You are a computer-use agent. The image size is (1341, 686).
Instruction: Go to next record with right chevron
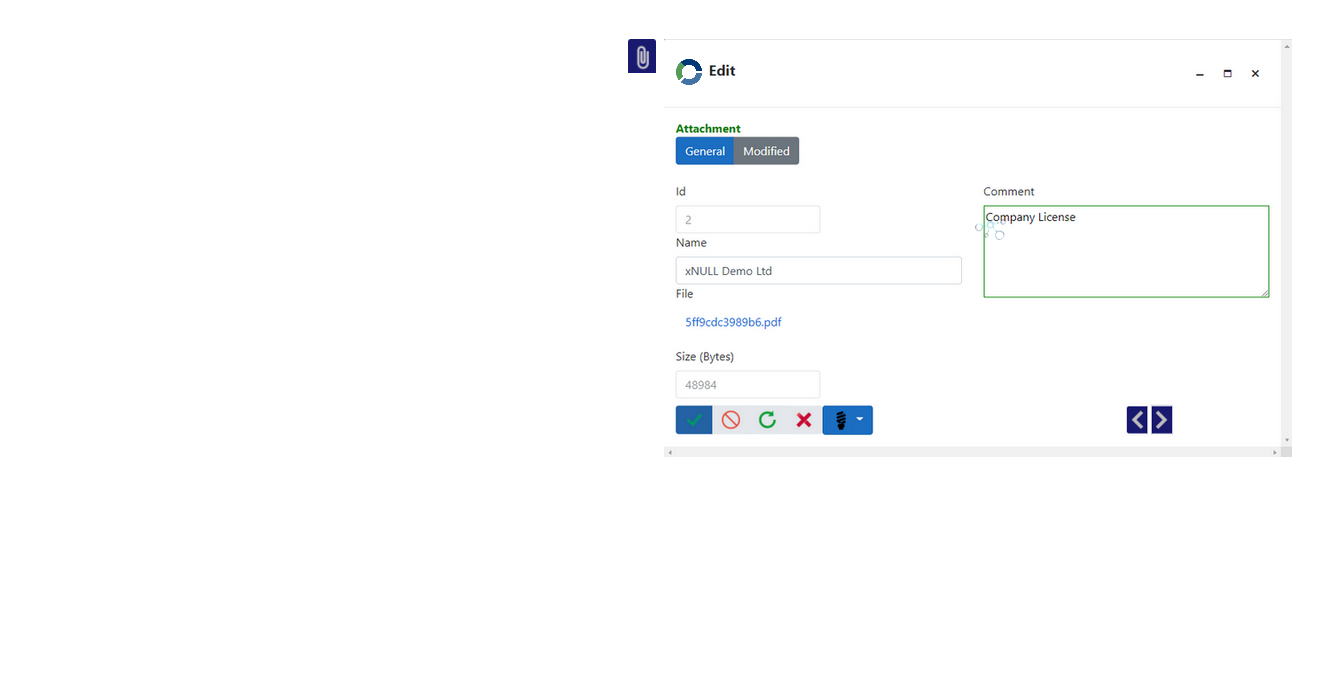pos(1161,420)
